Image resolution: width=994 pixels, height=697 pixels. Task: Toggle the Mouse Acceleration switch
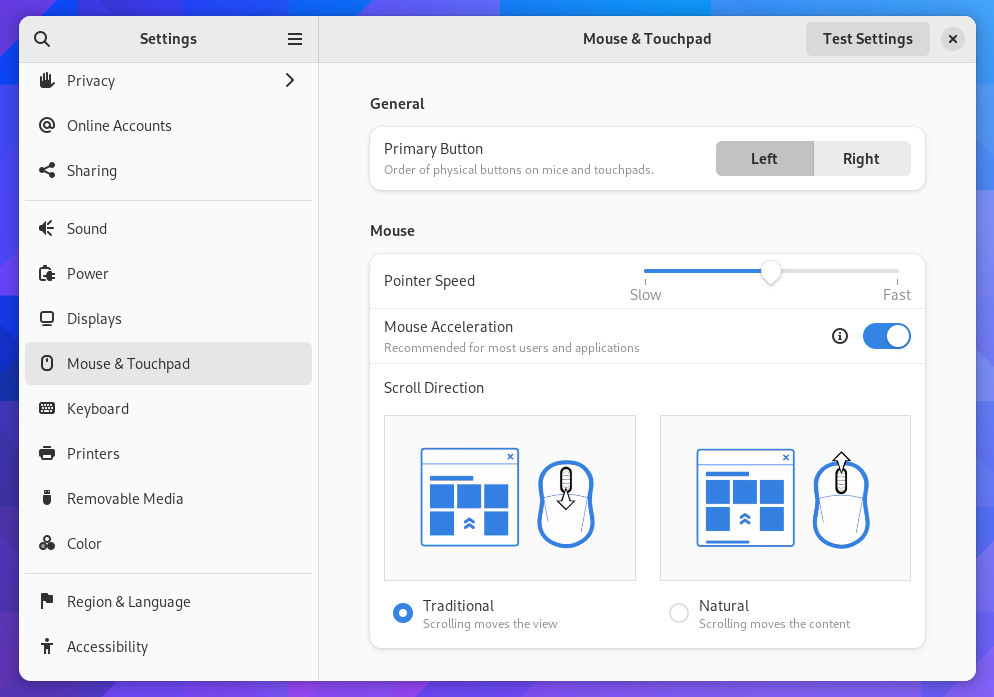point(886,336)
